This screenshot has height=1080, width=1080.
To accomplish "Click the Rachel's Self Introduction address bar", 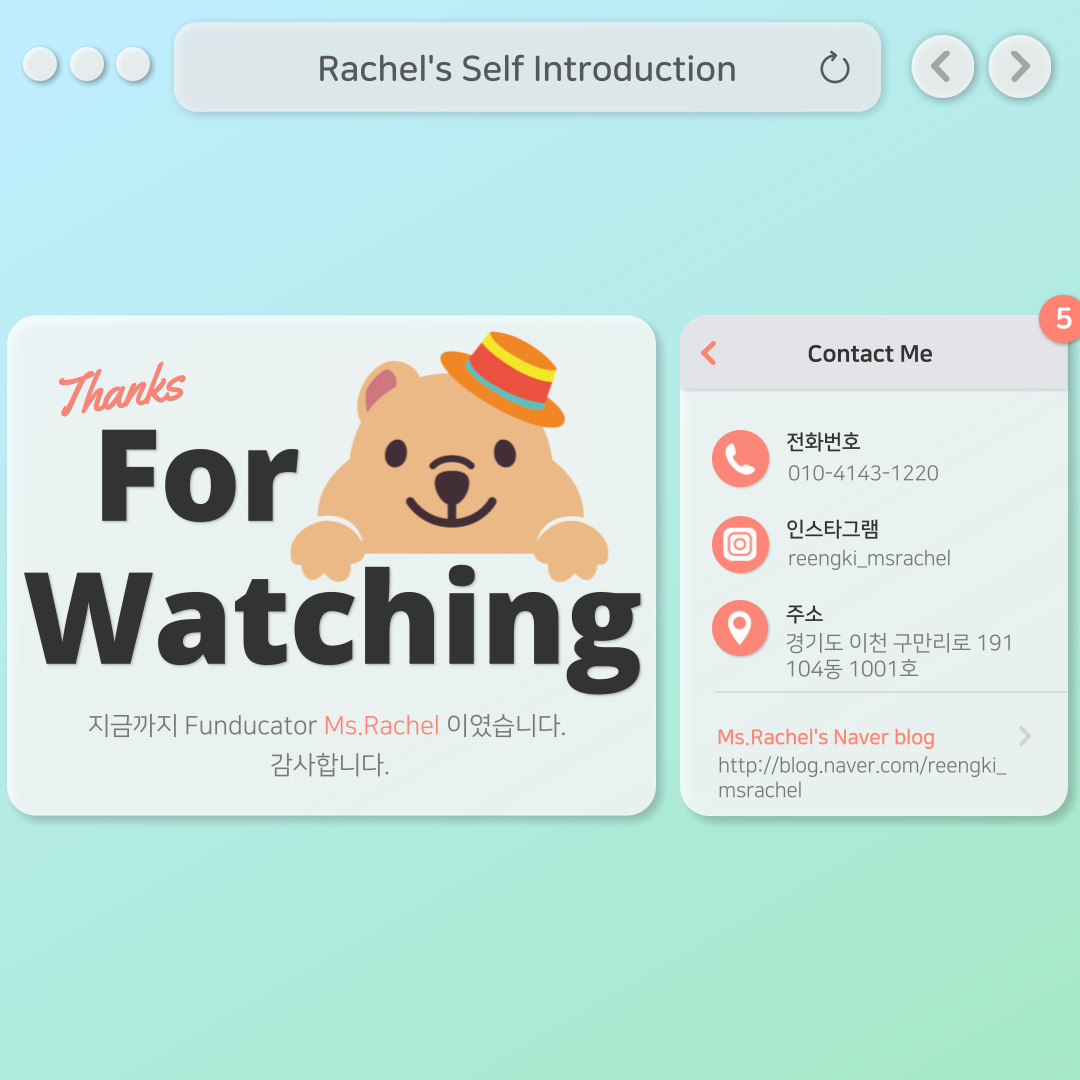I will (x=527, y=67).
